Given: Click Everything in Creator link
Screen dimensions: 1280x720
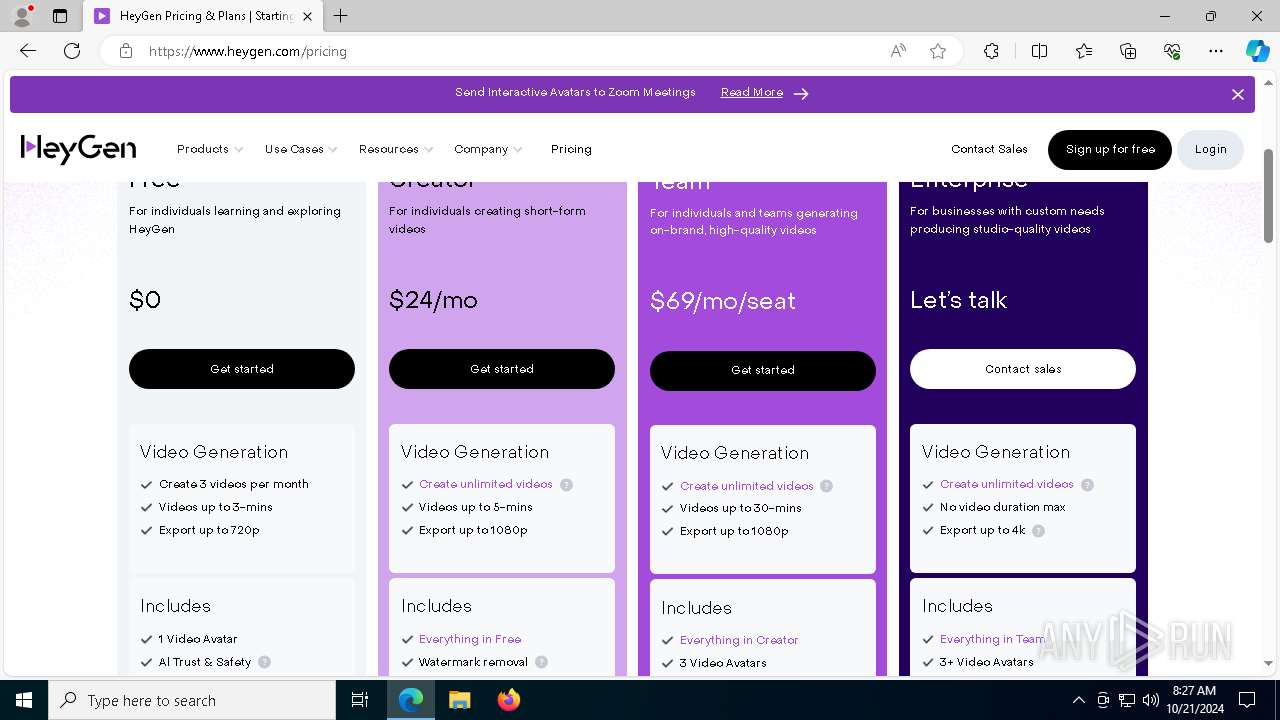Looking at the screenshot, I should 739,640.
